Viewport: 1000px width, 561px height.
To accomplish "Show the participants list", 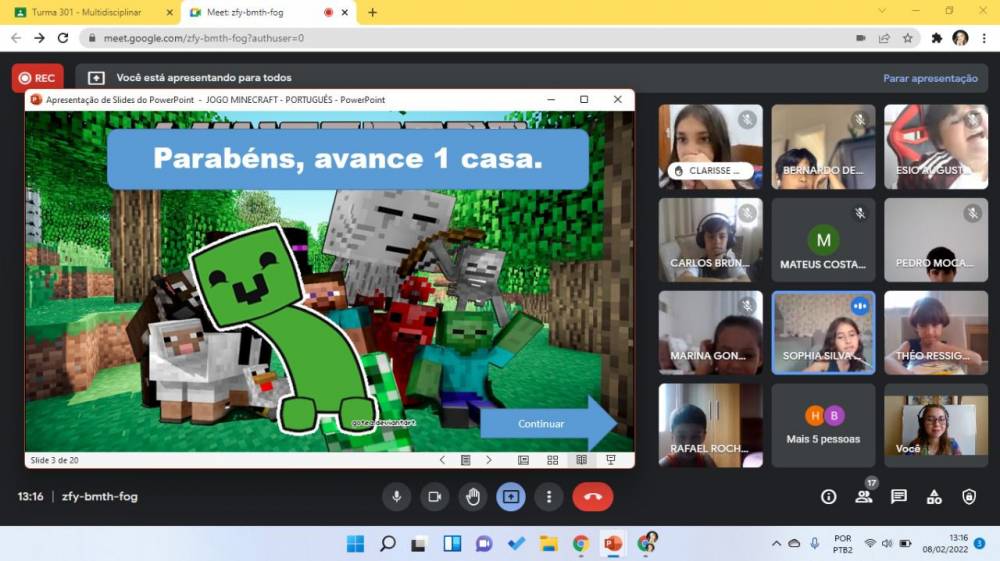I will coord(863,496).
